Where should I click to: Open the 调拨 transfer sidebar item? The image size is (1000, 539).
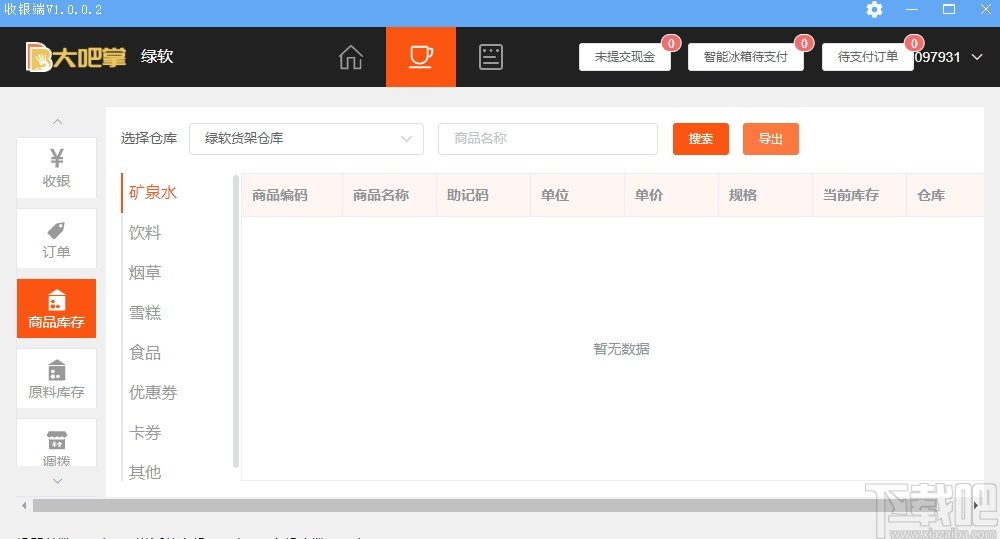click(57, 443)
